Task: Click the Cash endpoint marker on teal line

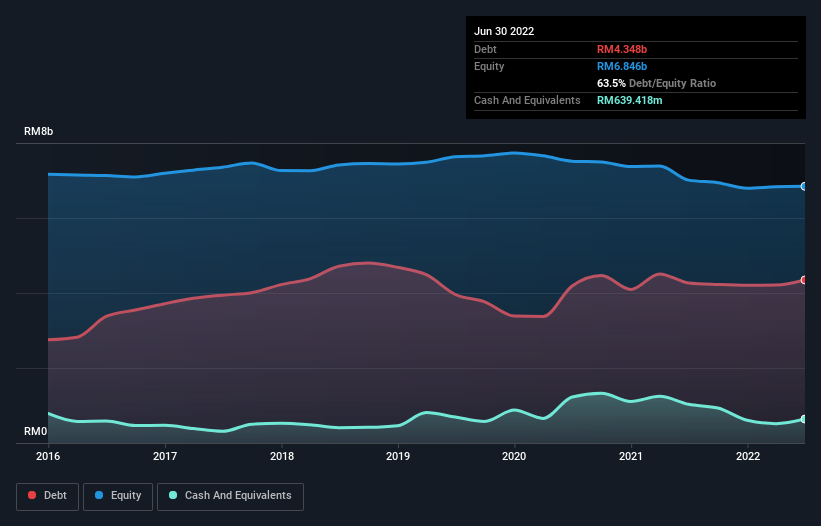Action: point(804,419)
